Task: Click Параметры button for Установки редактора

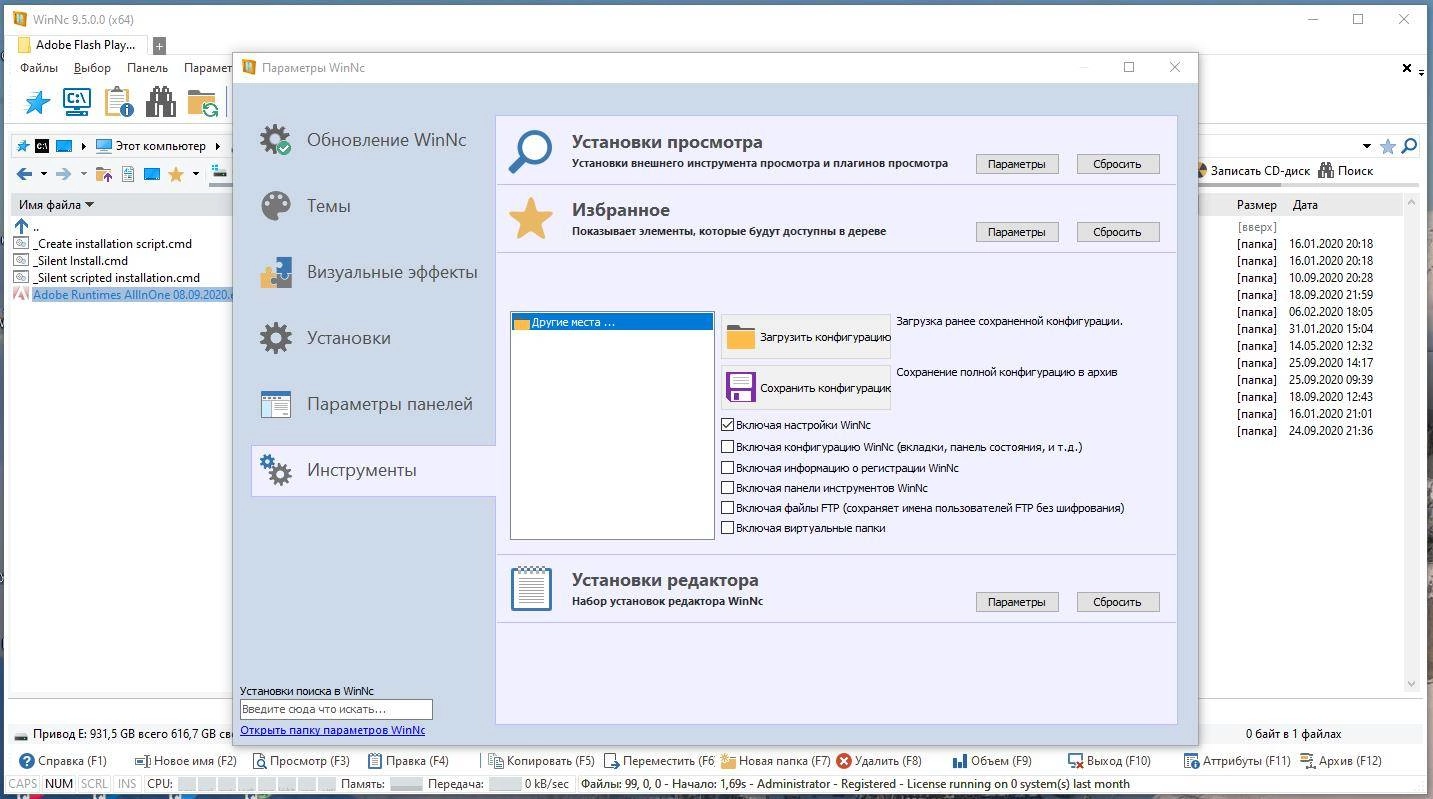Action: tap(1016, 602)
